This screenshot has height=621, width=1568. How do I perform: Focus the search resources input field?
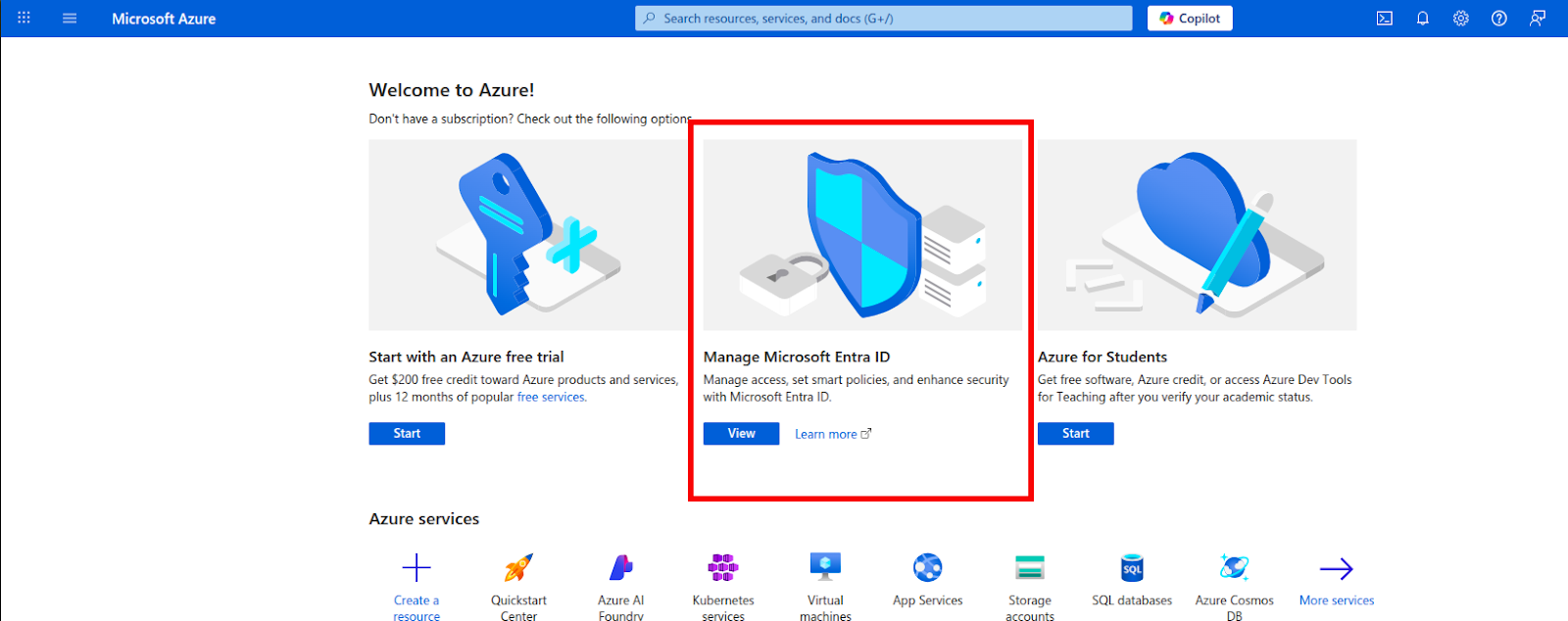point(883,19)
